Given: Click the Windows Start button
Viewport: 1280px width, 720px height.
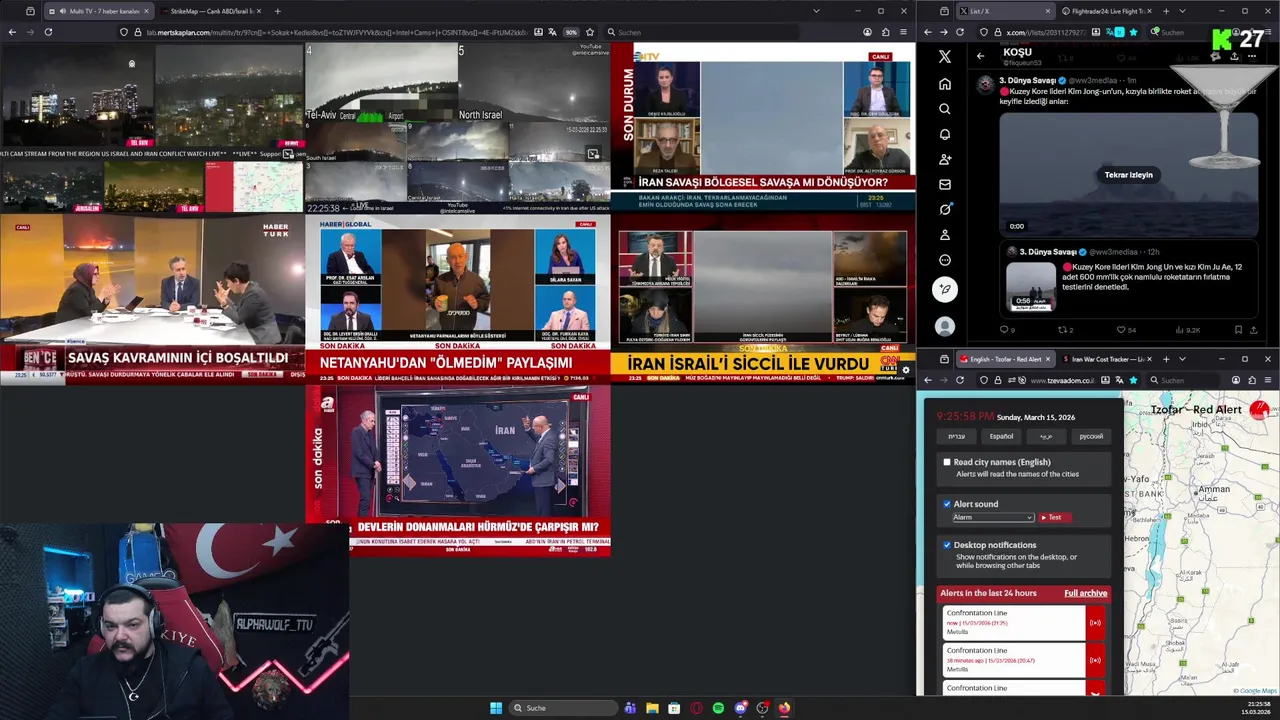Looking at the screenshot, I should (x=496, y=708).
